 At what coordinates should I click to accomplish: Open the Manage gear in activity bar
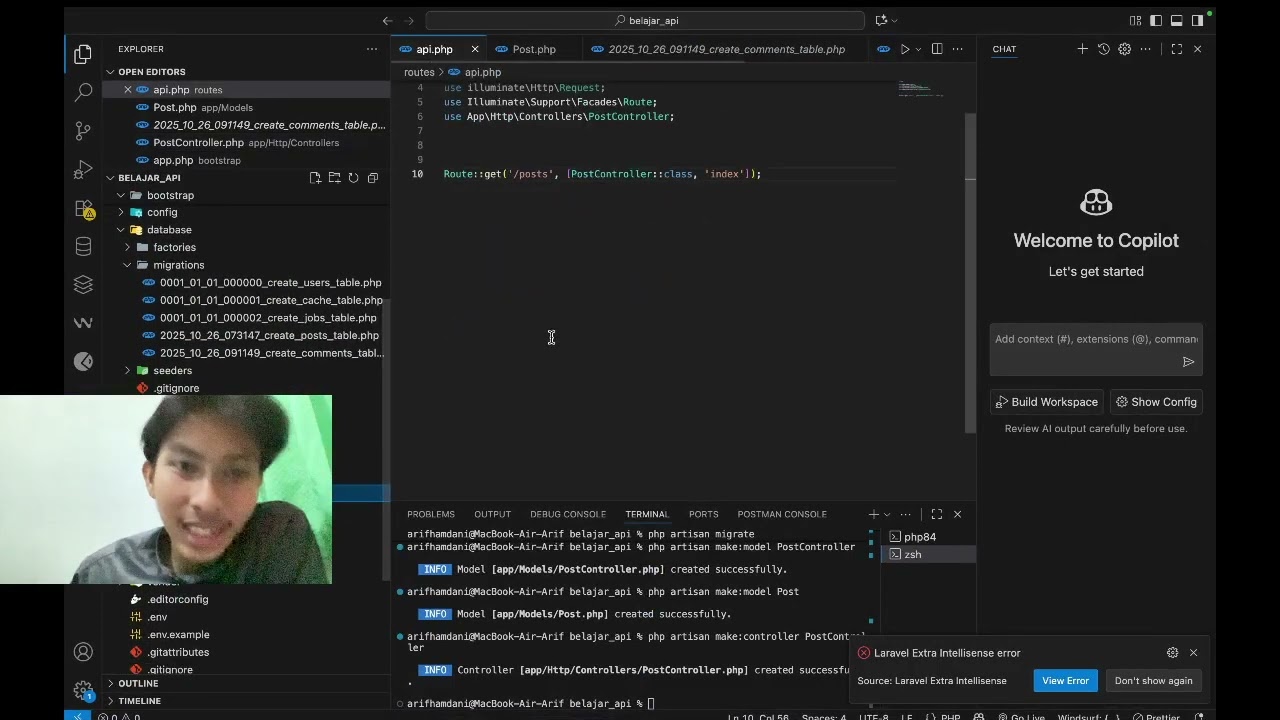click(83, 690)
